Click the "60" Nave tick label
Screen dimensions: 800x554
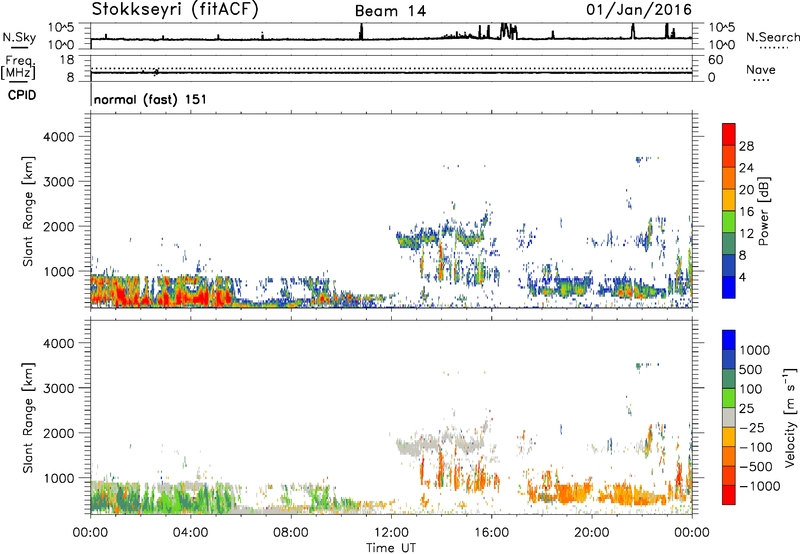[x=716, y=60]
